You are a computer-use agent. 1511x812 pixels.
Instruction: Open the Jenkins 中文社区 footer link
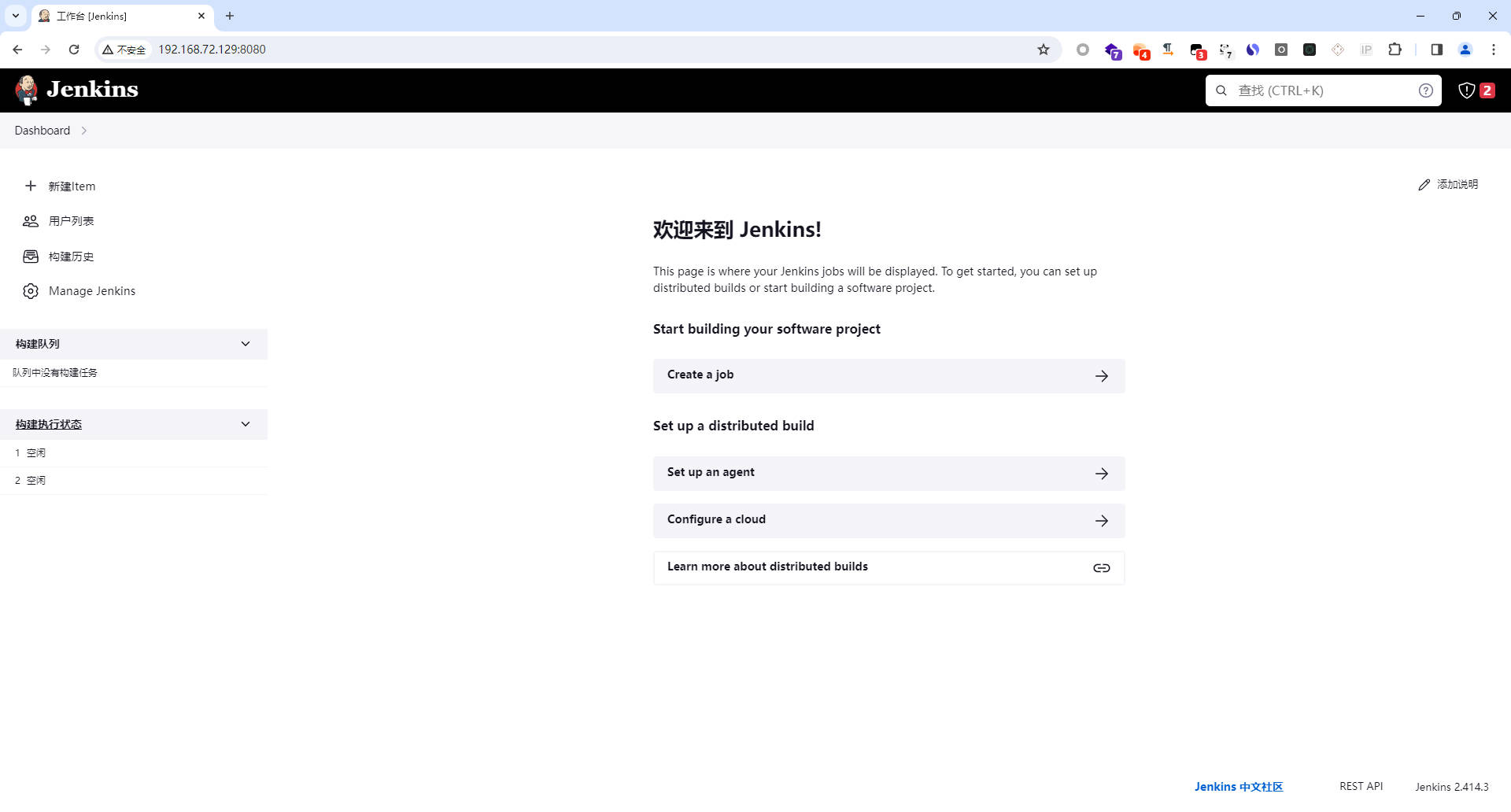pyautogui.click(x=1239, y=787)
